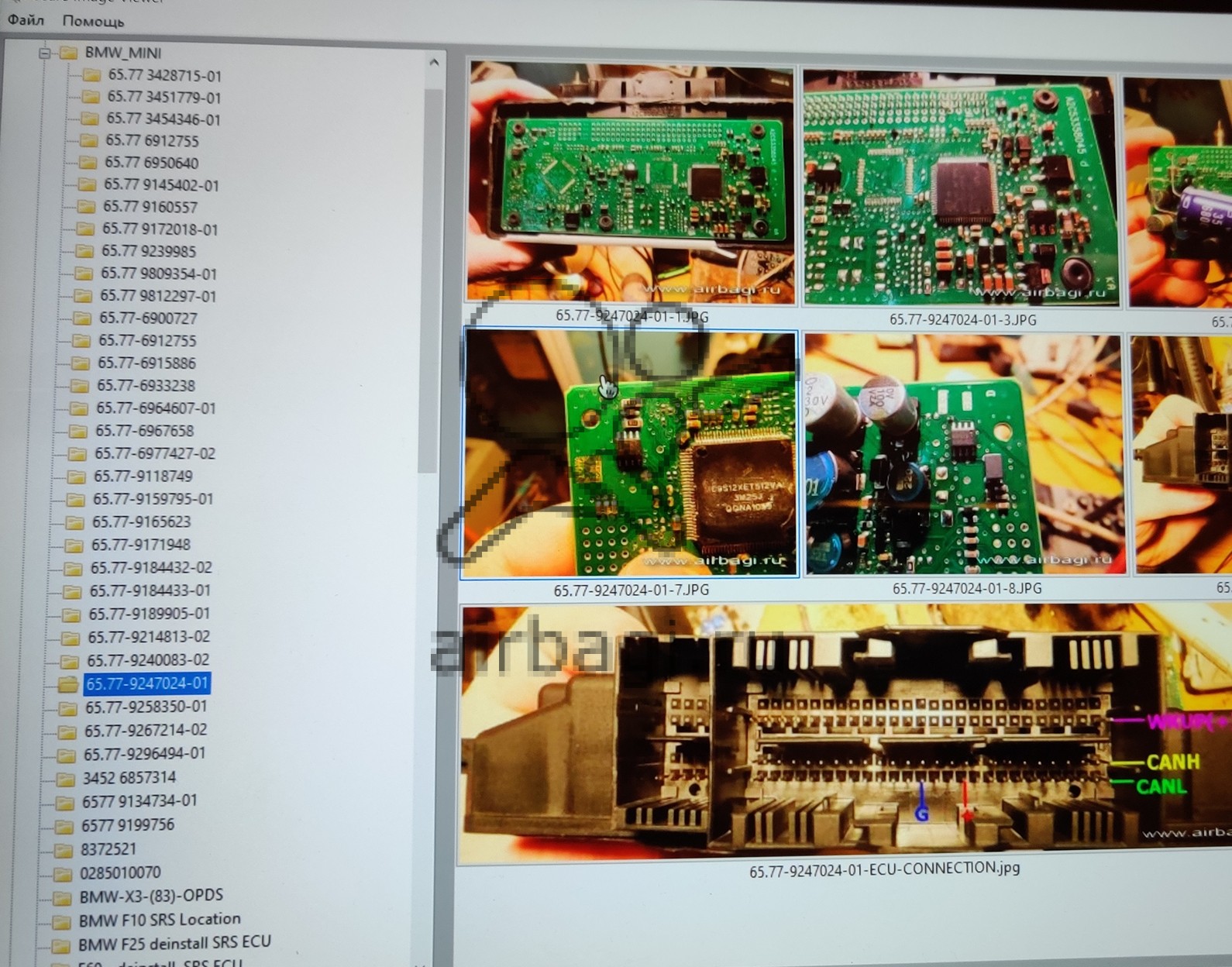The image size is (1232, 967).
Task: Click folder icon of 65.77-9118749
Action: coord(76,477)
